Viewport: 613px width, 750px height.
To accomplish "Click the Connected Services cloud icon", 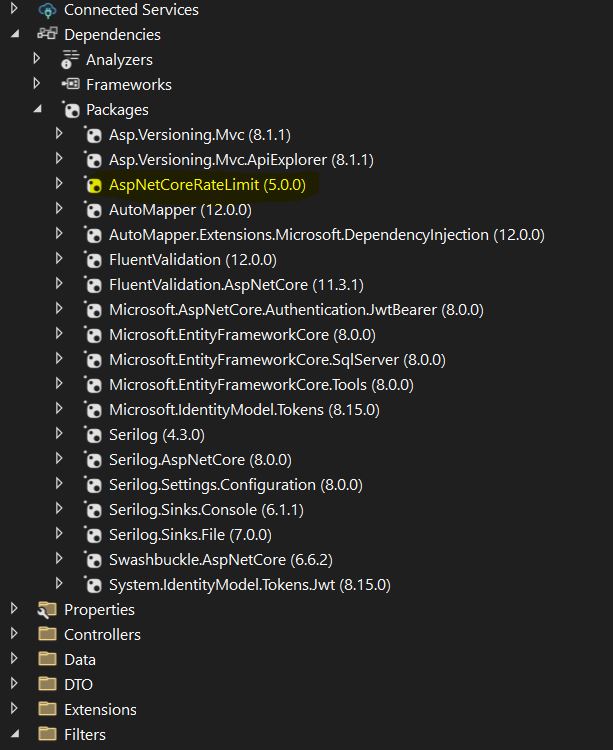I will (x=46, y=10).
